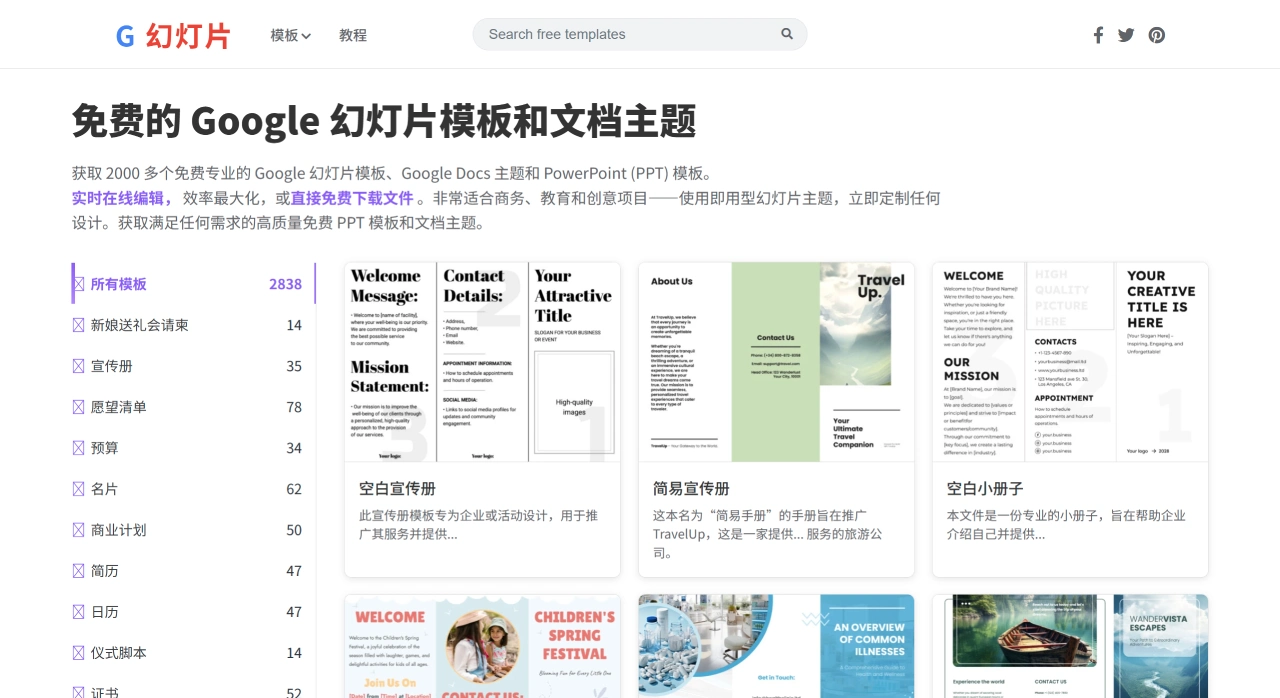Open the Travel Up 简易宣传册 thumbnail

[777, 363]
